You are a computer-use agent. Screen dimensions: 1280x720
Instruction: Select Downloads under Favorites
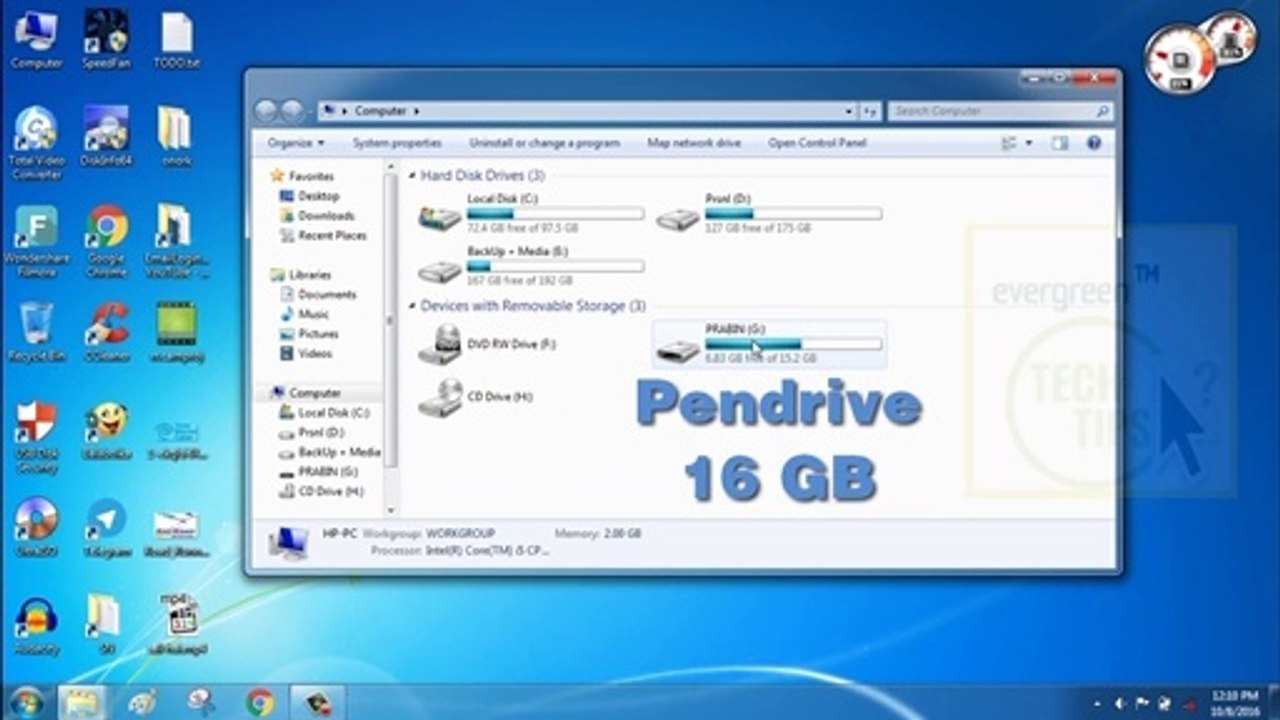(316, 216)
